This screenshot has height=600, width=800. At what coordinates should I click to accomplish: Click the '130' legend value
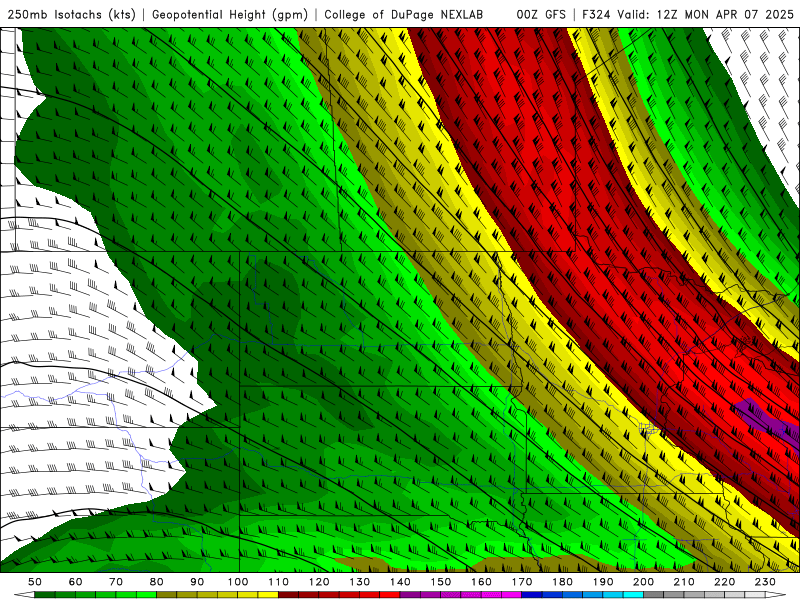pos(359,582)
